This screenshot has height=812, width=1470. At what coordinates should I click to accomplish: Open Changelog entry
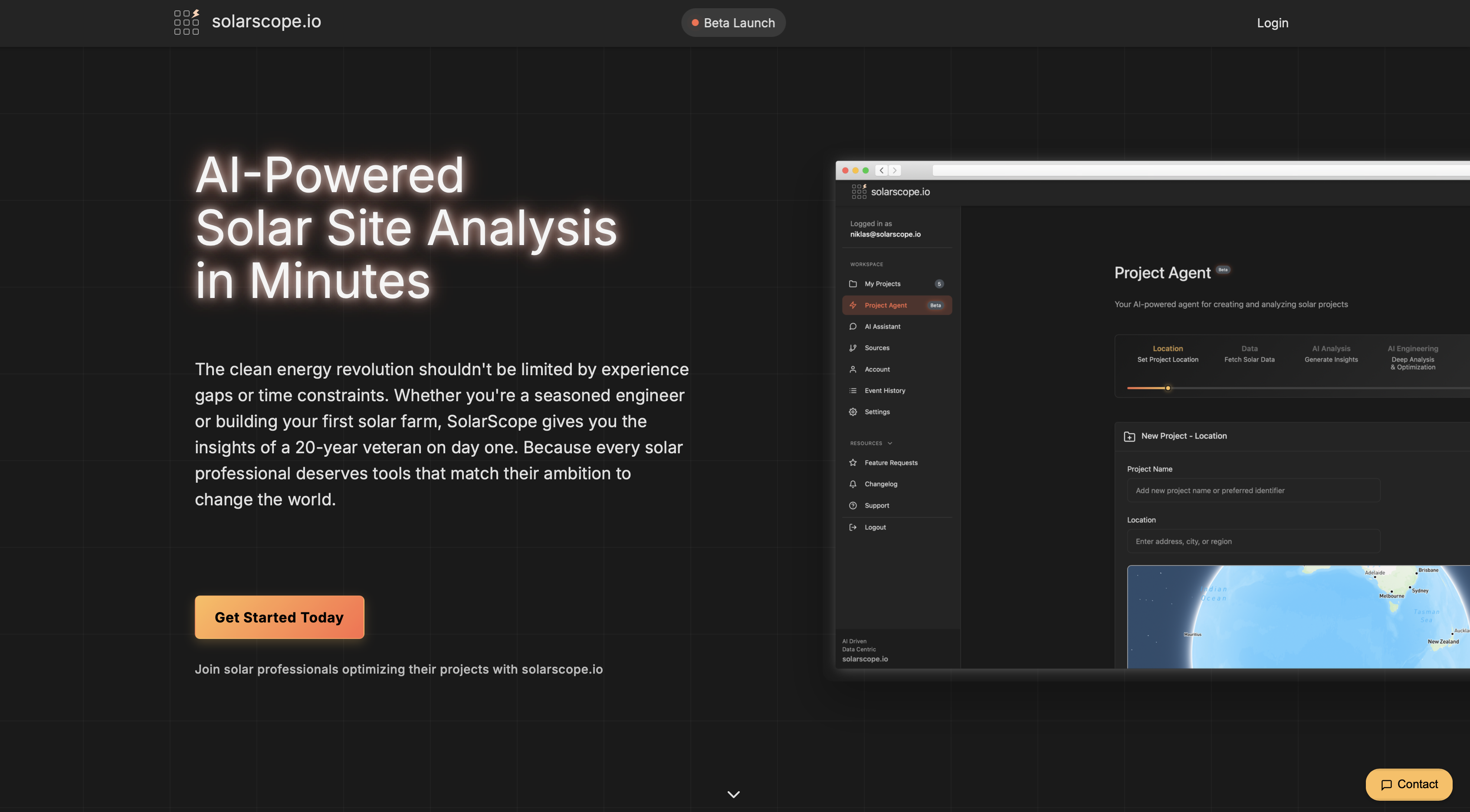[897, 484]
